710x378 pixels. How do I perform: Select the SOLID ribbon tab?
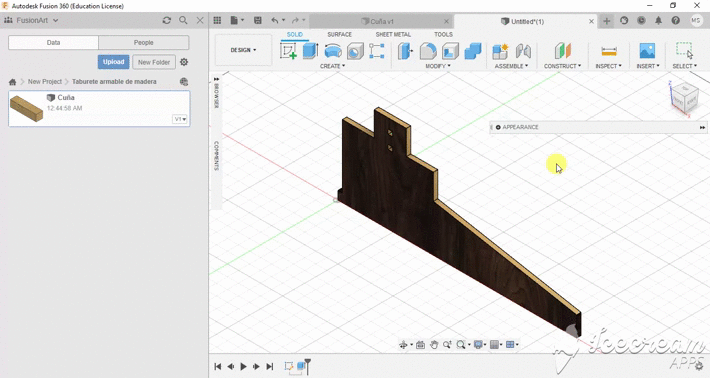coord(295,34)
